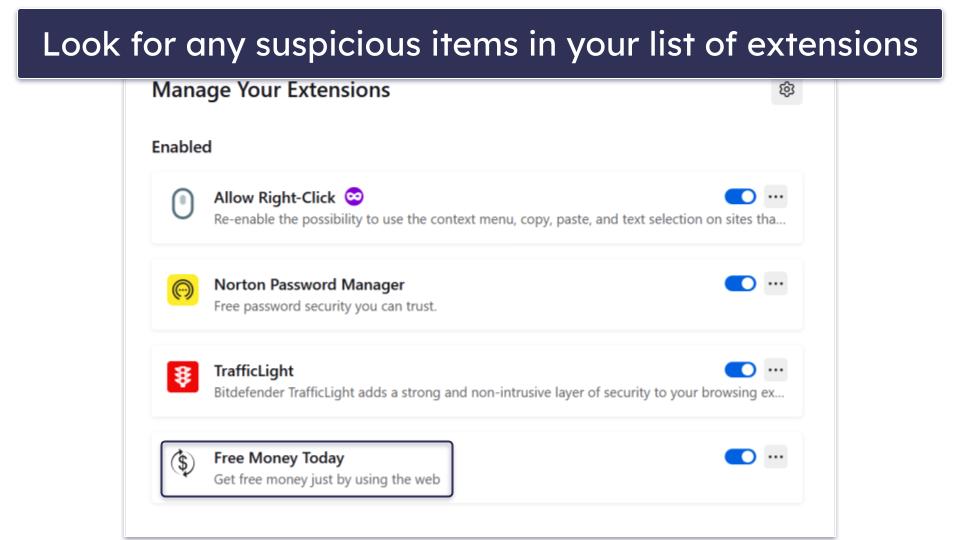This screenshot has height=540, width=960.
Task: Open Free Money Today three-dot menu
Action: (776, 457)
